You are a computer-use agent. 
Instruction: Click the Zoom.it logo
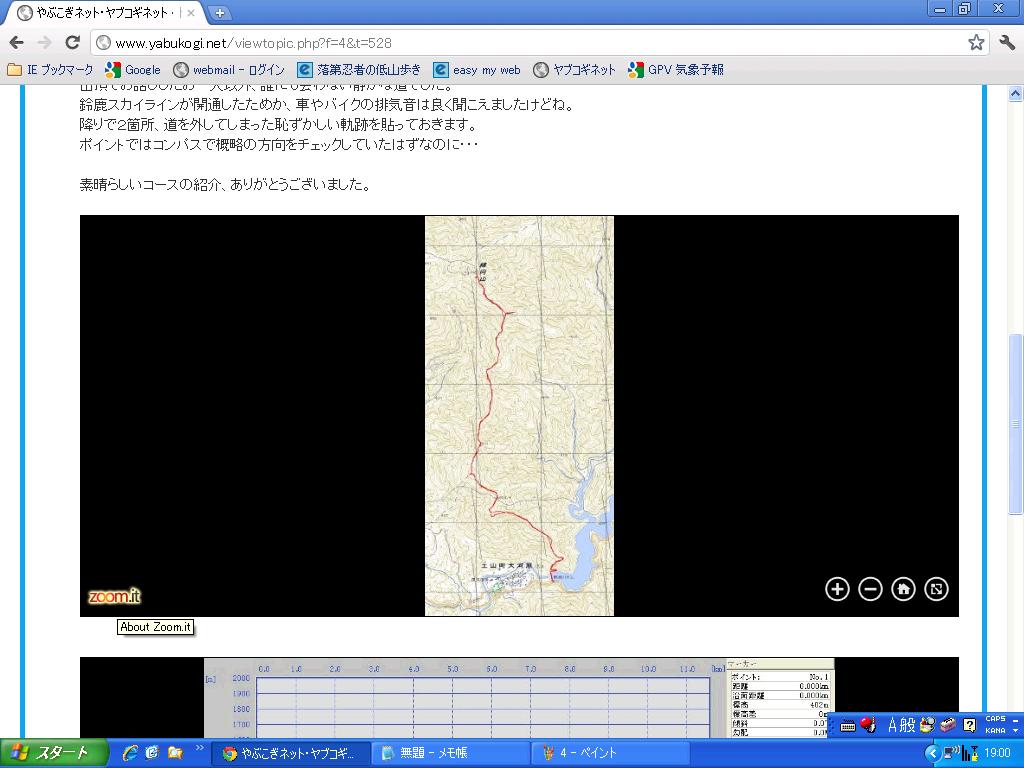(x=114, y=597)
